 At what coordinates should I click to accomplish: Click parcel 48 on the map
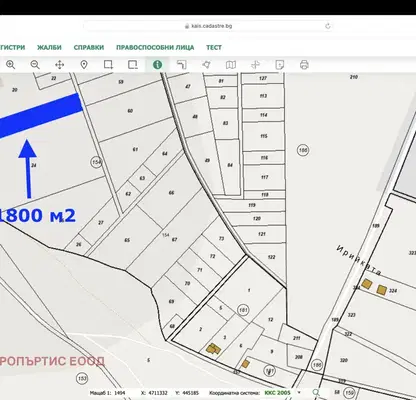195,117
